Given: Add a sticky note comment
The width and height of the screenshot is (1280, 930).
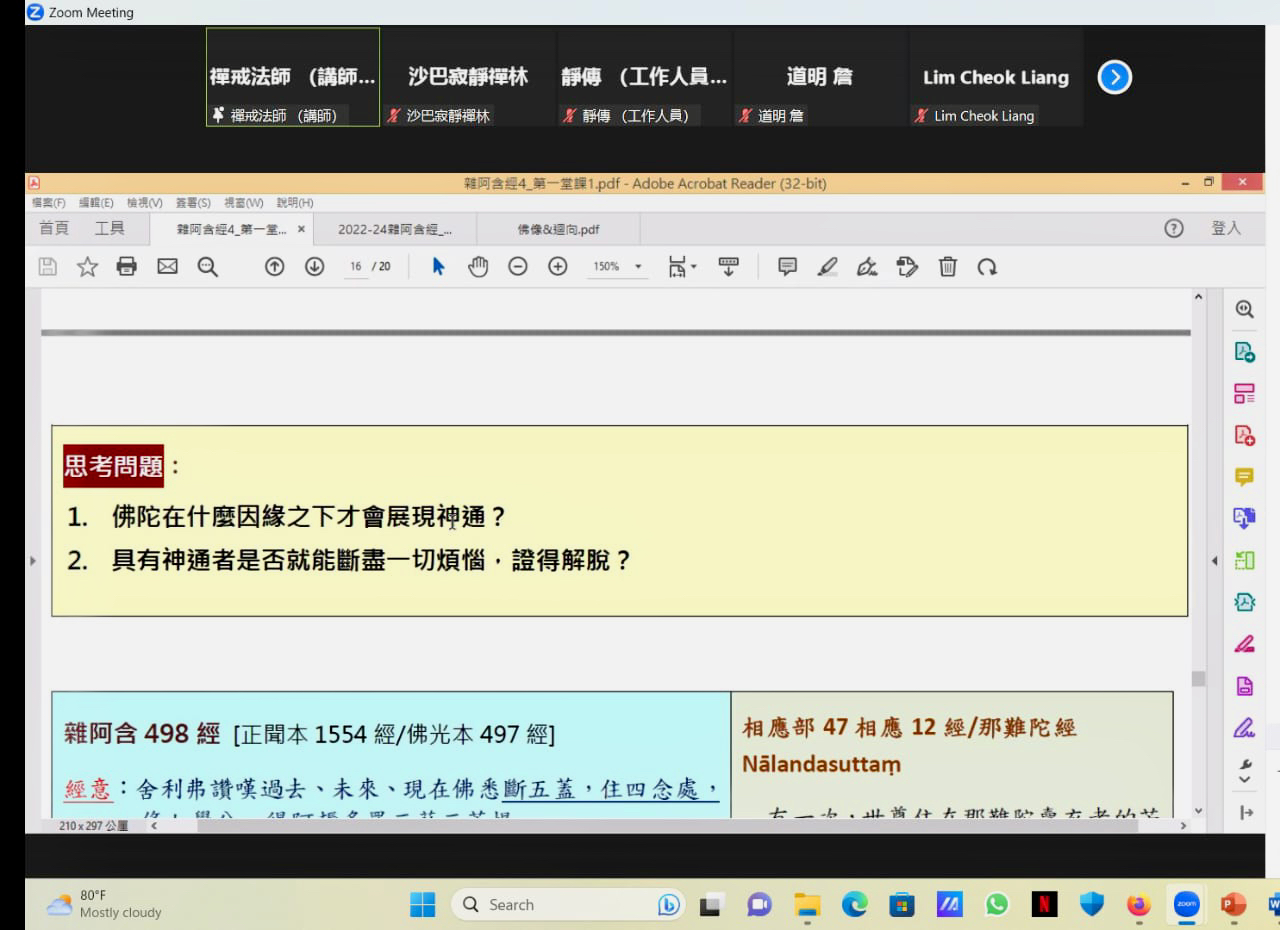Looking at the screenshot, I should pyautogui.click(x=787, y=267).
